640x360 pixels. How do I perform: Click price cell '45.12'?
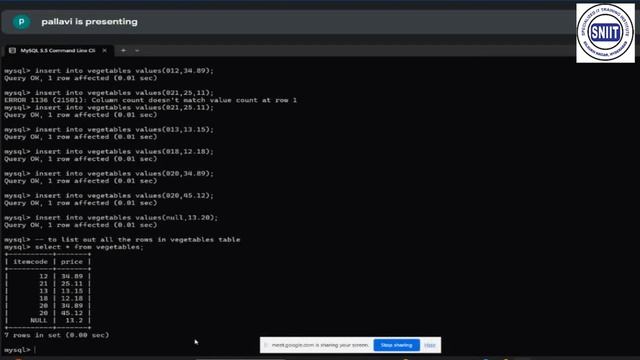point(72,313)
